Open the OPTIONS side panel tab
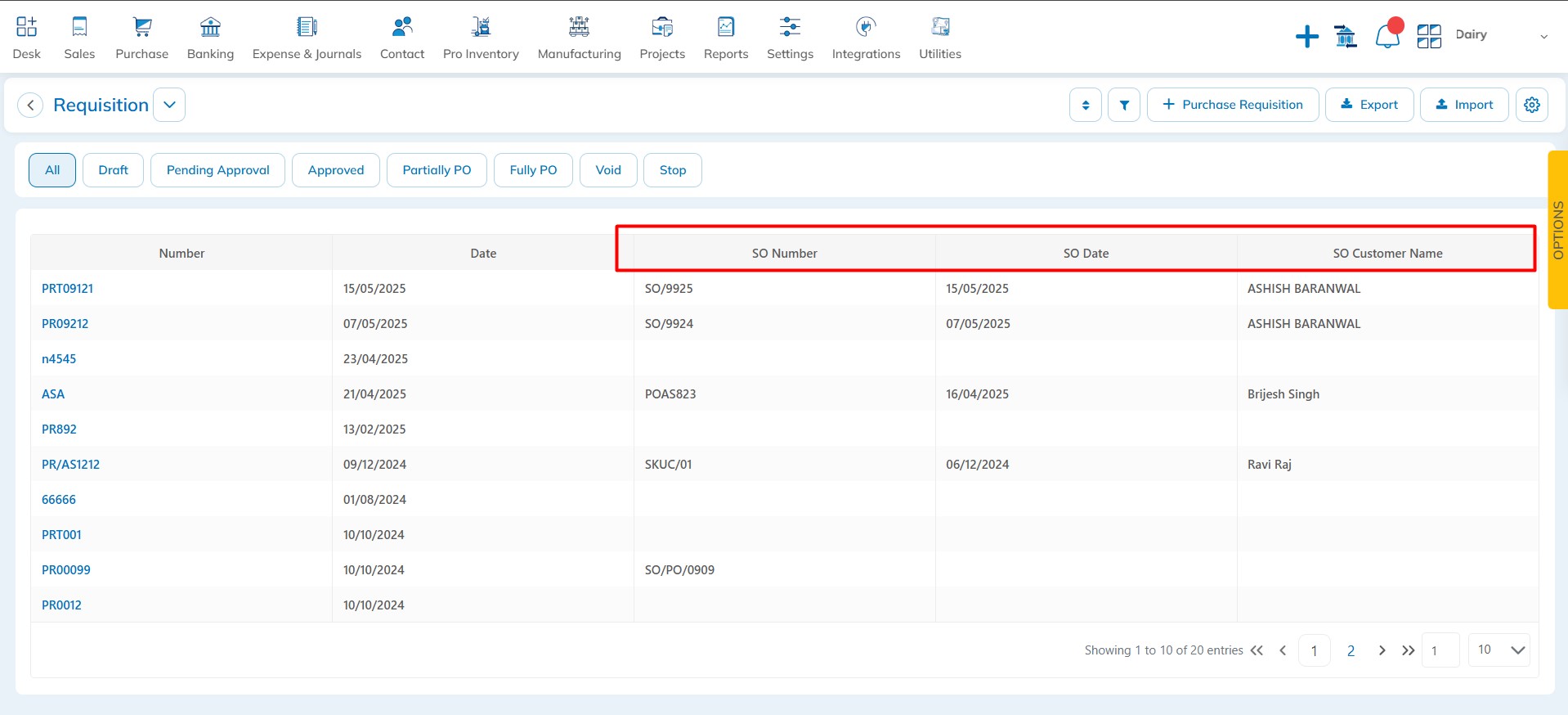The image size is (1568, 715). (1558, 230)
